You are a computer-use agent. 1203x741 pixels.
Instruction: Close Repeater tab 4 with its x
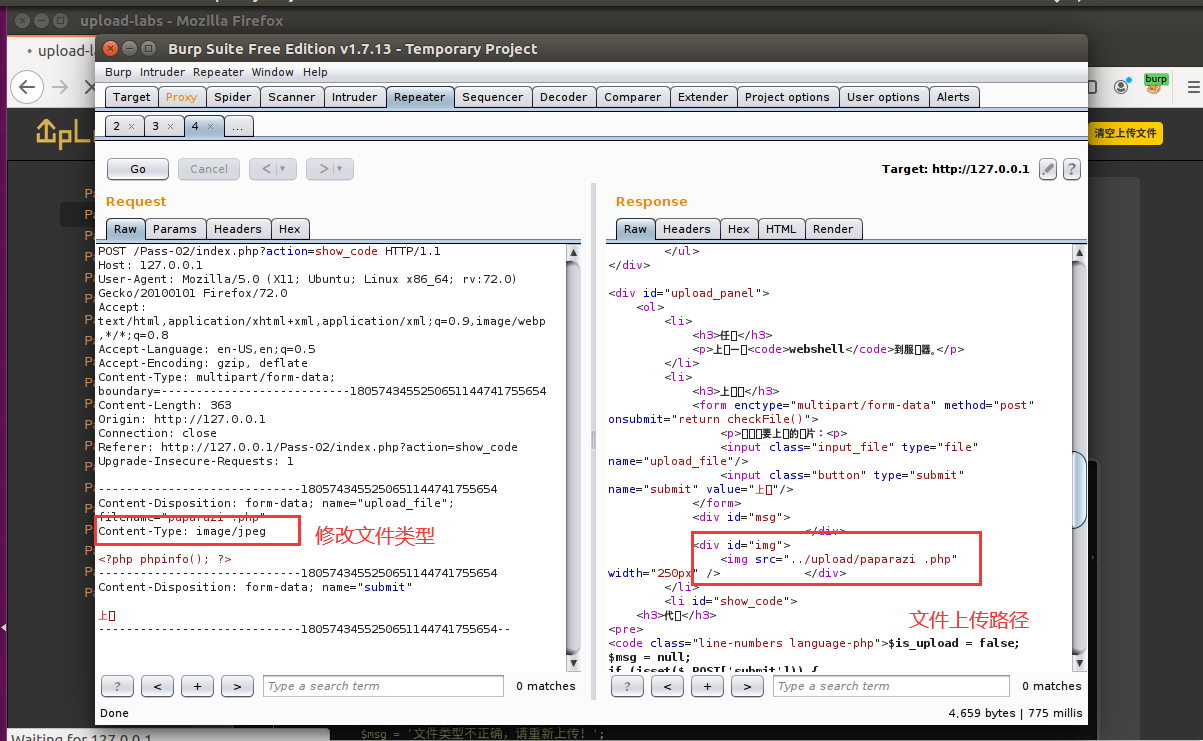[210, 127]
